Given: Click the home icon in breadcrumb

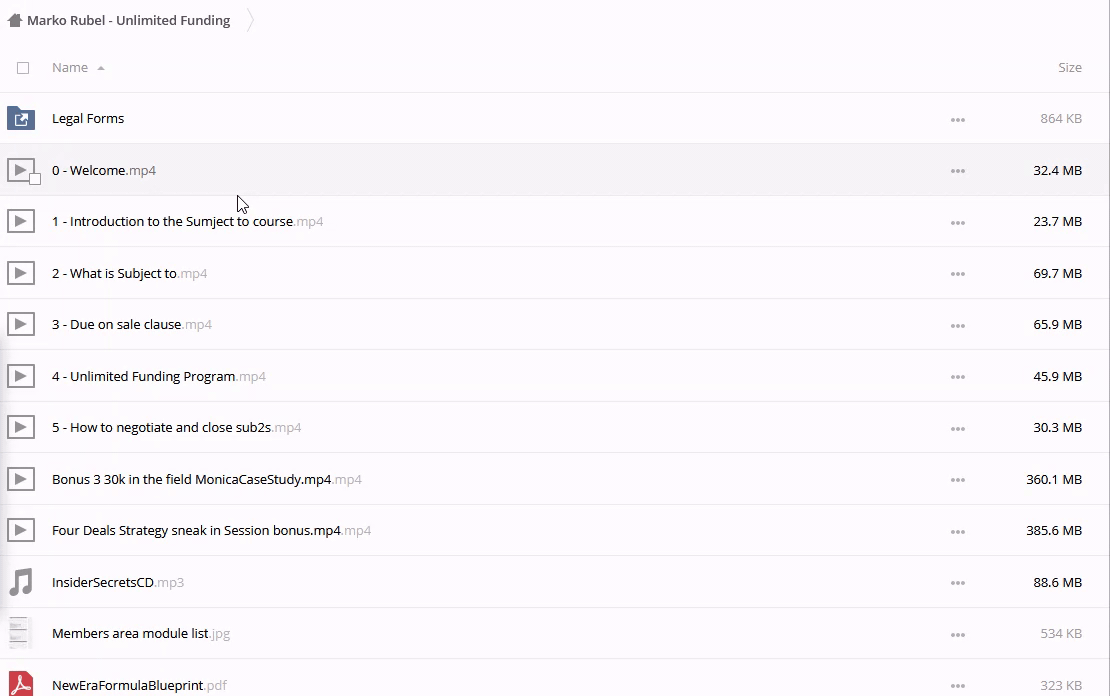Looking at the screenshot, I should 14,20.
